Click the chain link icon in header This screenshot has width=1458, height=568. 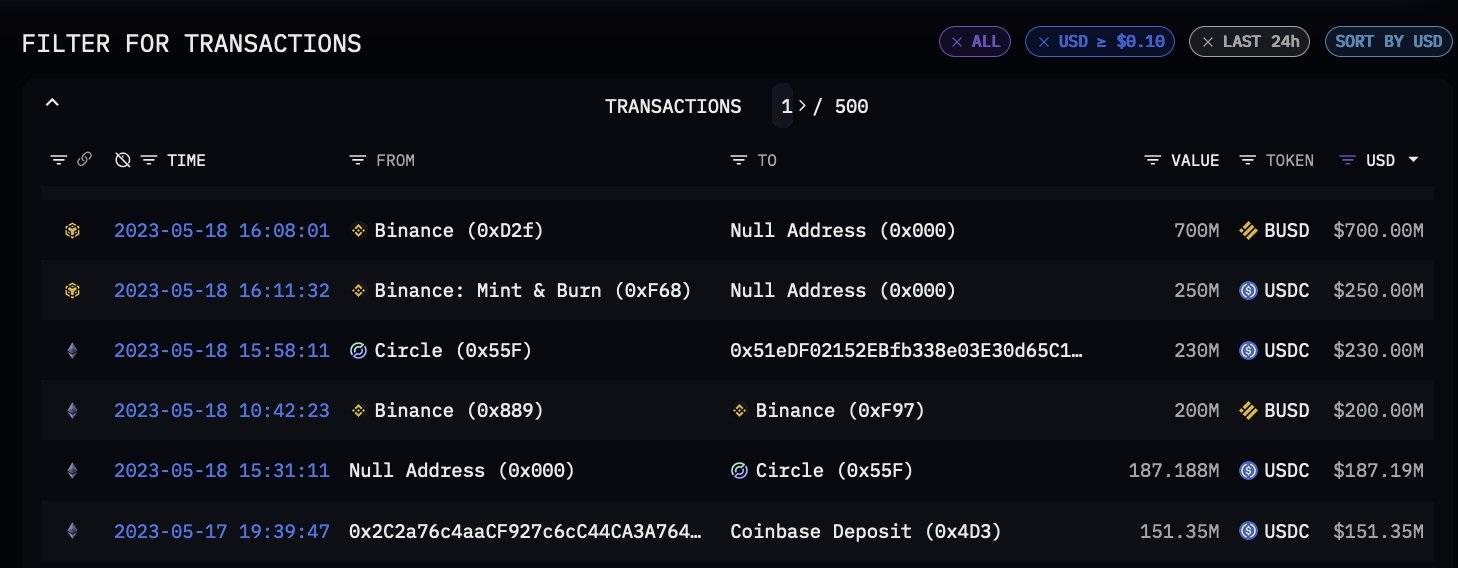pos(85,160)
